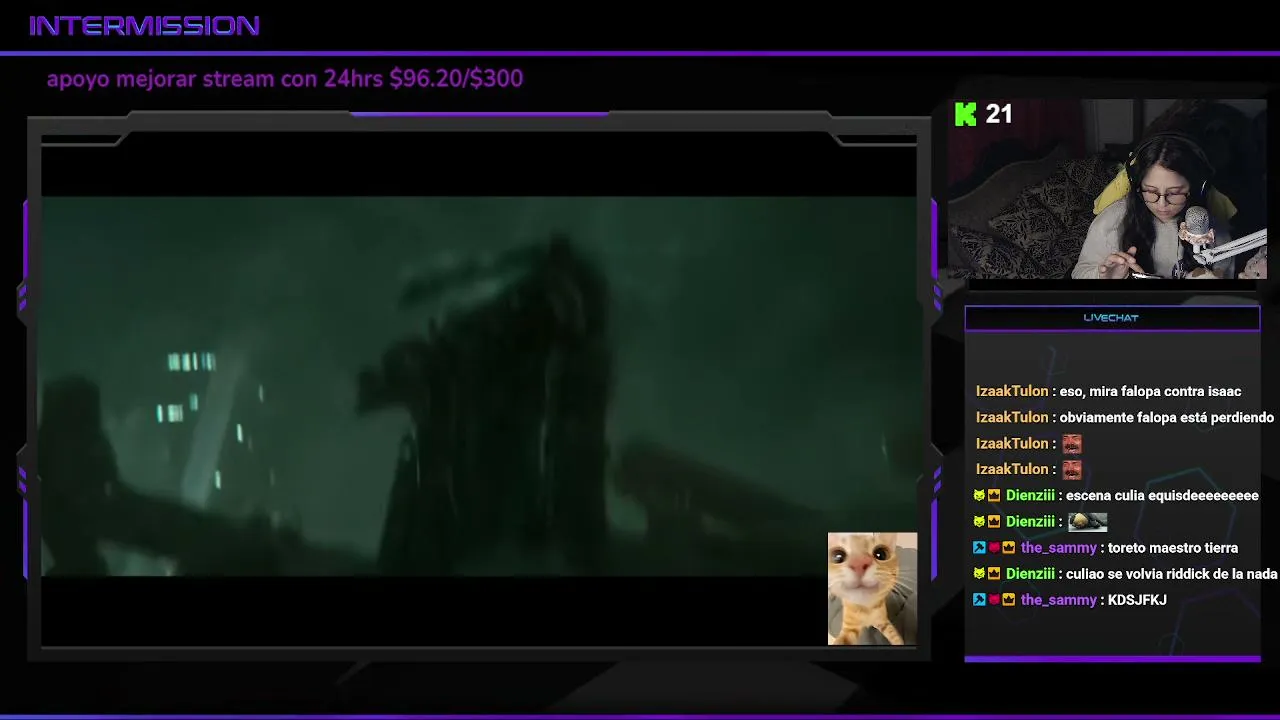Select the message "obviamente falopa está perdiendo"
Image resolution: width=1280 pixels, height=720 pixels.
pos(1166,418)
